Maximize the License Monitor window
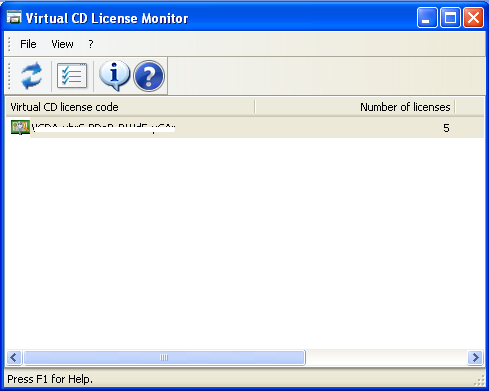 click(x=450, y=18)
